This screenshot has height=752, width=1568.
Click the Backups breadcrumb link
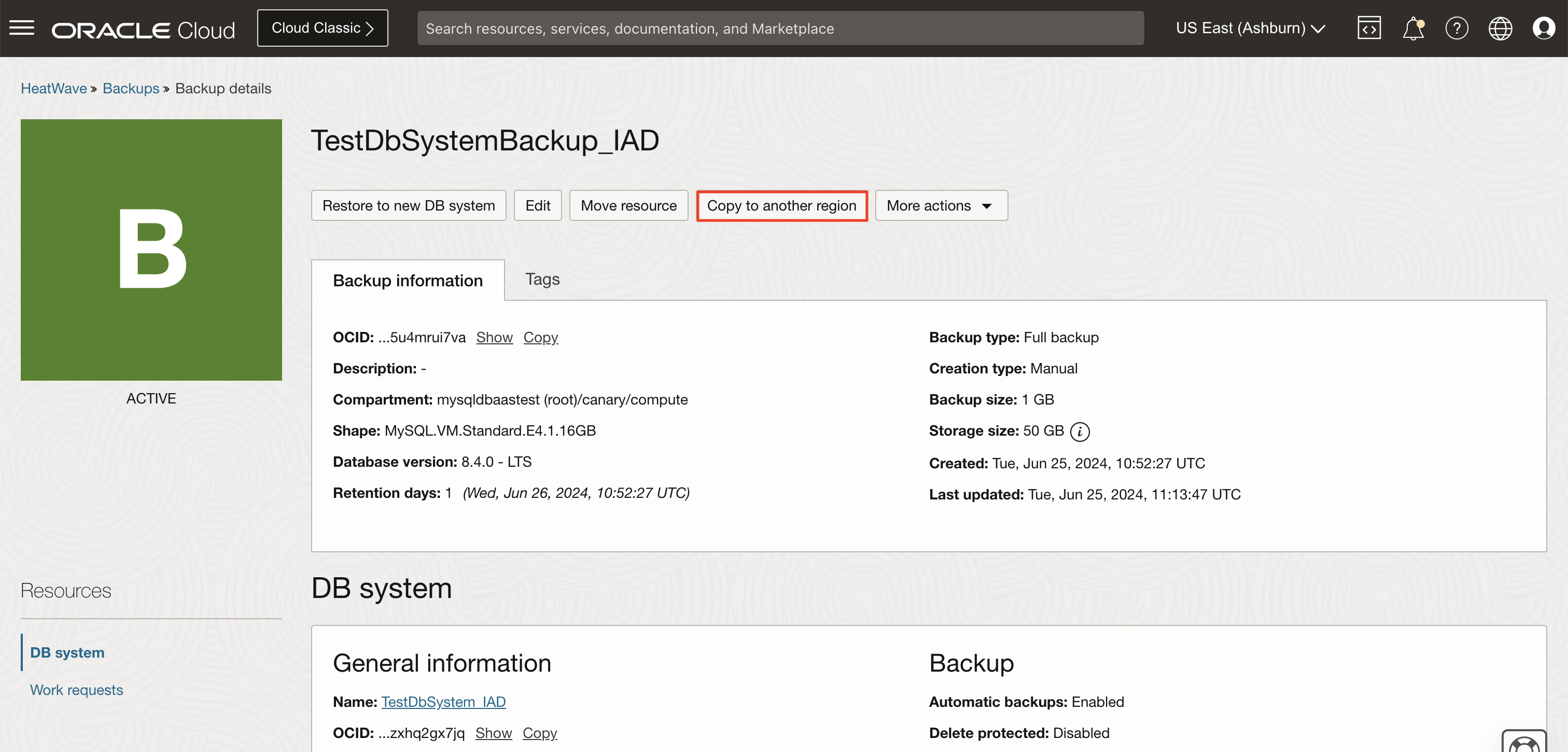[x=130, y=88]
